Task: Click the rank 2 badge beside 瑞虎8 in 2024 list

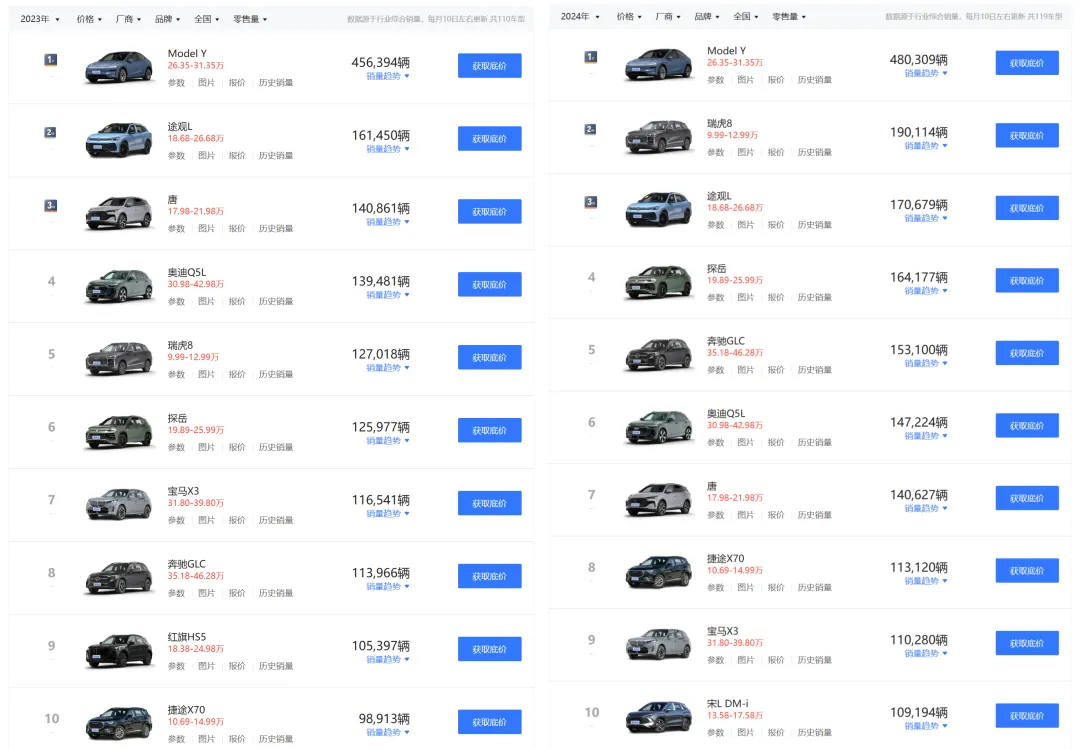Action: tap(590, 129)
